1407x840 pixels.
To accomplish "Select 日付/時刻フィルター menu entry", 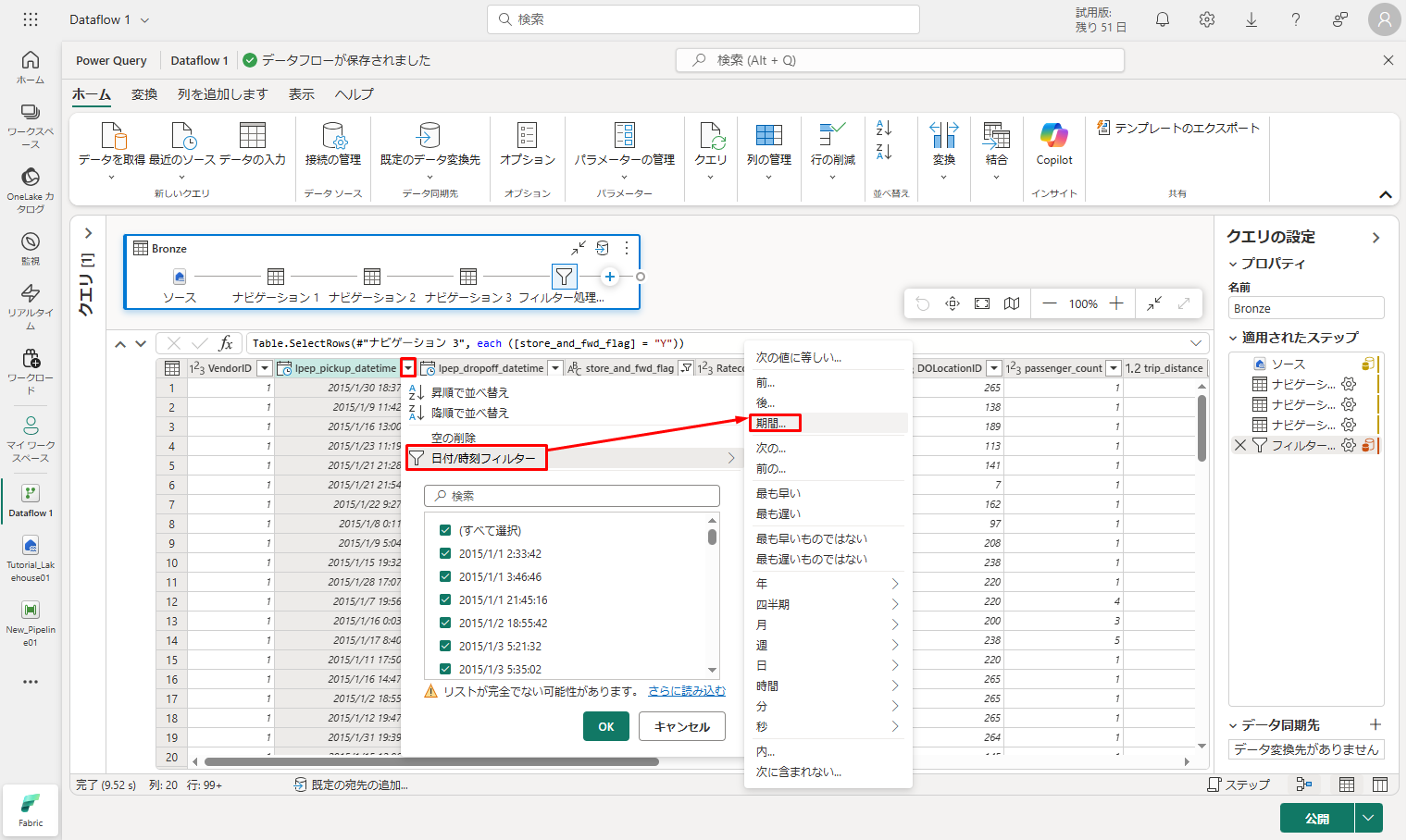I will (574, 458).
